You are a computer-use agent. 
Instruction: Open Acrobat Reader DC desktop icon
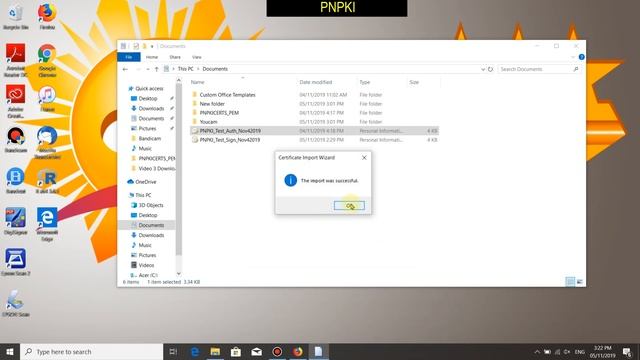point(16,60)
